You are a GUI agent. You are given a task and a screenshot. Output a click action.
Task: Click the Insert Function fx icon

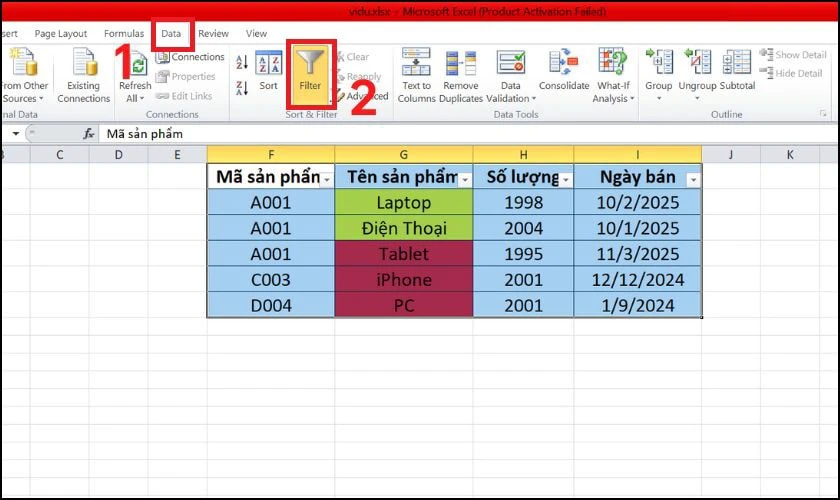tap(89, 133)
